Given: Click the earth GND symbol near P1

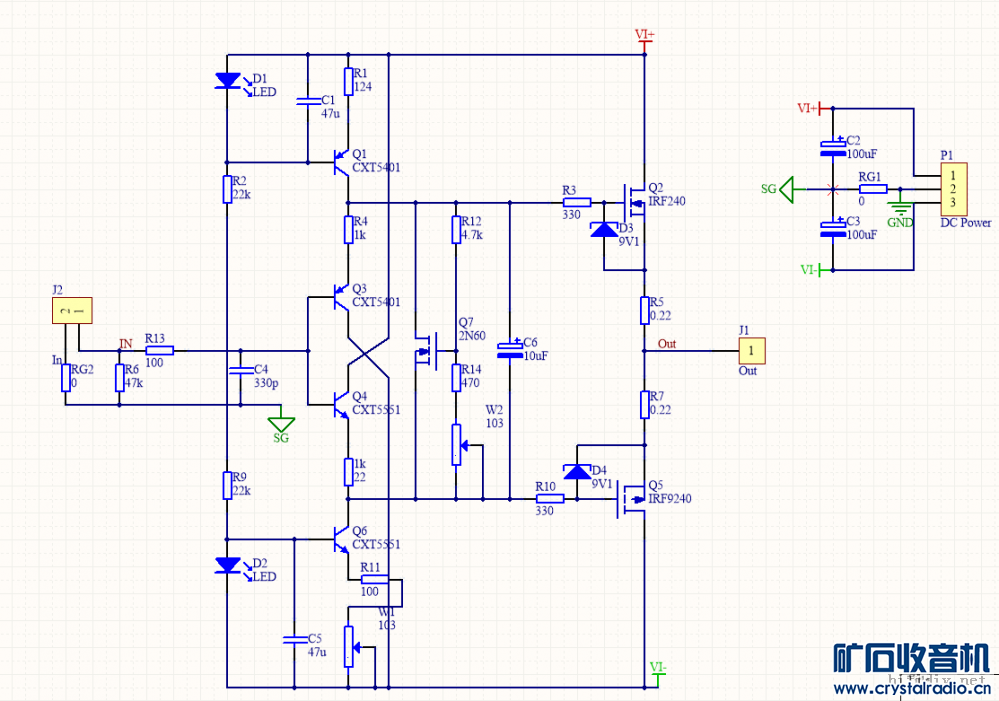Looking at the screenshot, I should [900, 208].
